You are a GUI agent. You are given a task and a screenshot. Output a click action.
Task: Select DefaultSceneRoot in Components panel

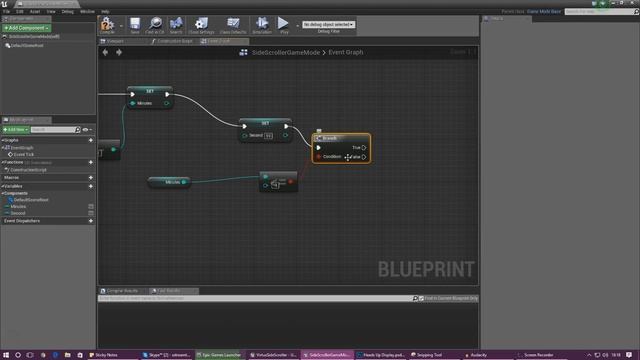[x=27, y=46]
